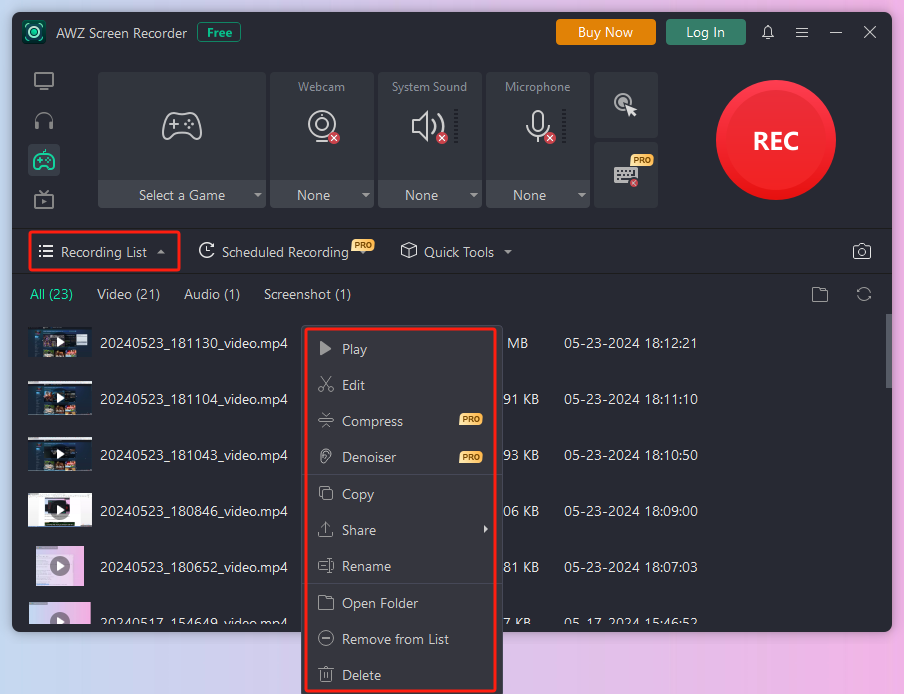The width and height of the screenshot is (904, 694).
Task: Play thumbnail of 20240523_180652_video.mp4
Action: point(60,565)
